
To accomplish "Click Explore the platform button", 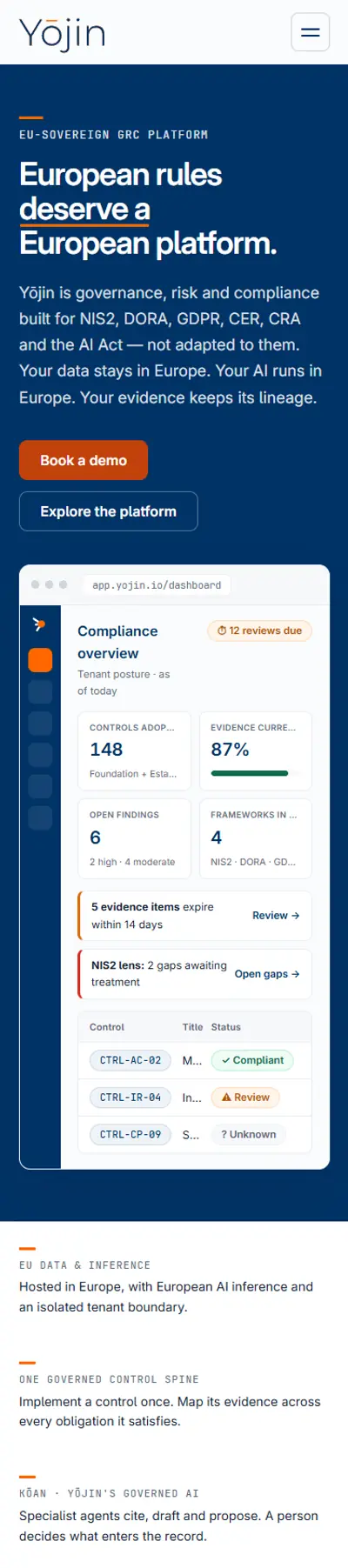I will (109, 511).
